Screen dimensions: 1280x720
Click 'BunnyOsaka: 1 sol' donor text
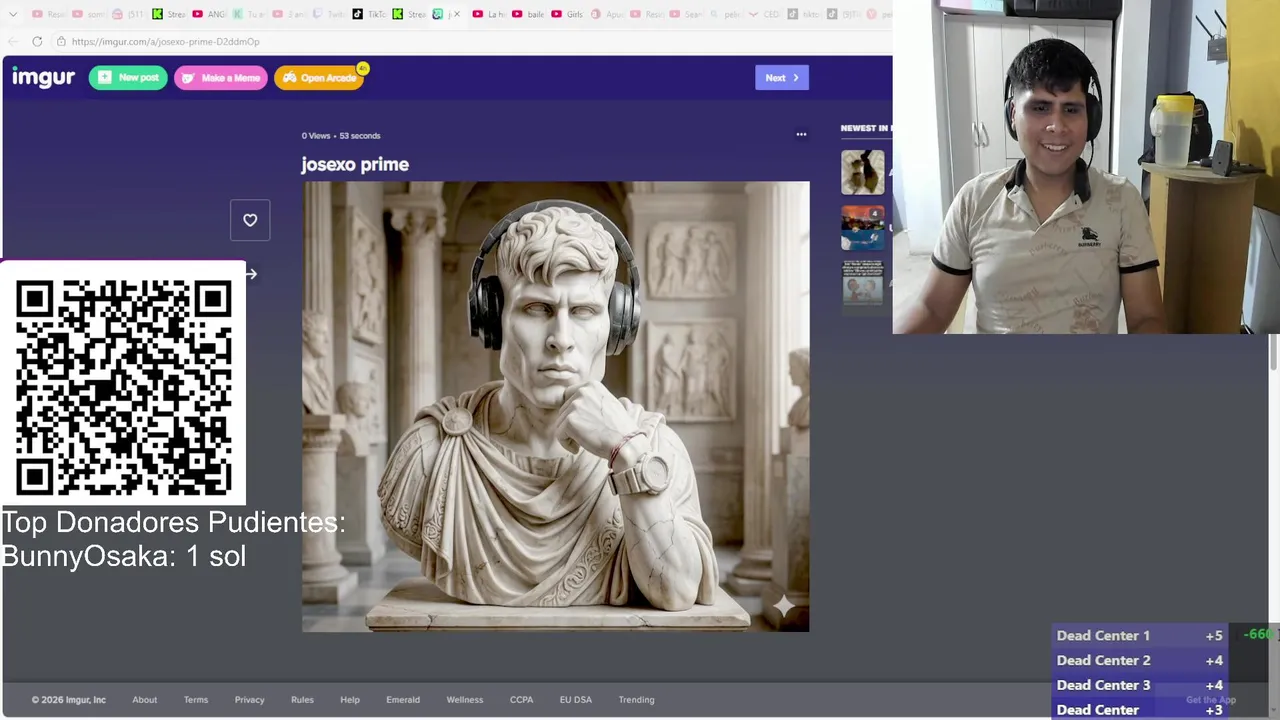click(123, 556)
